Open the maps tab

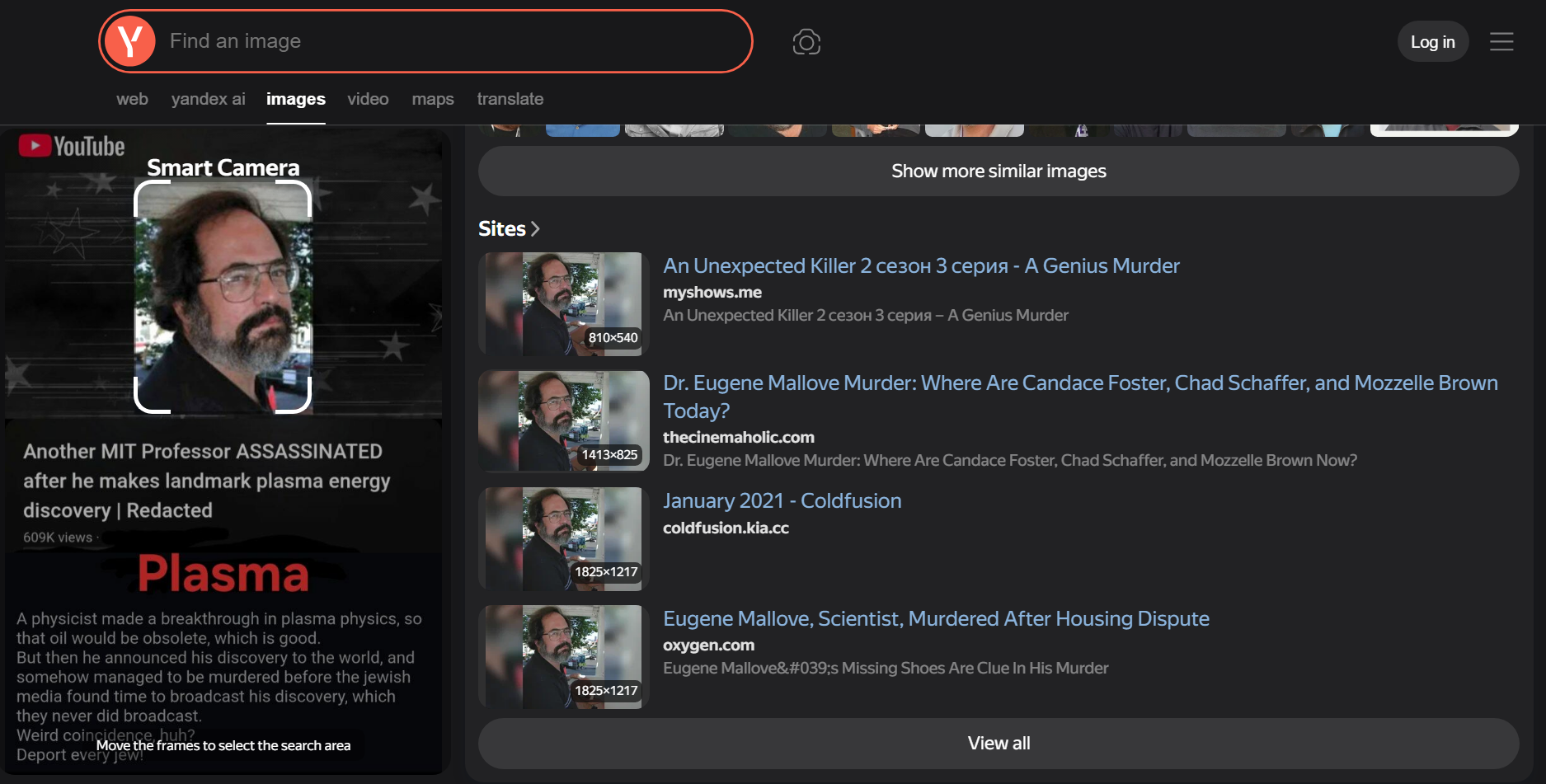click(433, 99)
